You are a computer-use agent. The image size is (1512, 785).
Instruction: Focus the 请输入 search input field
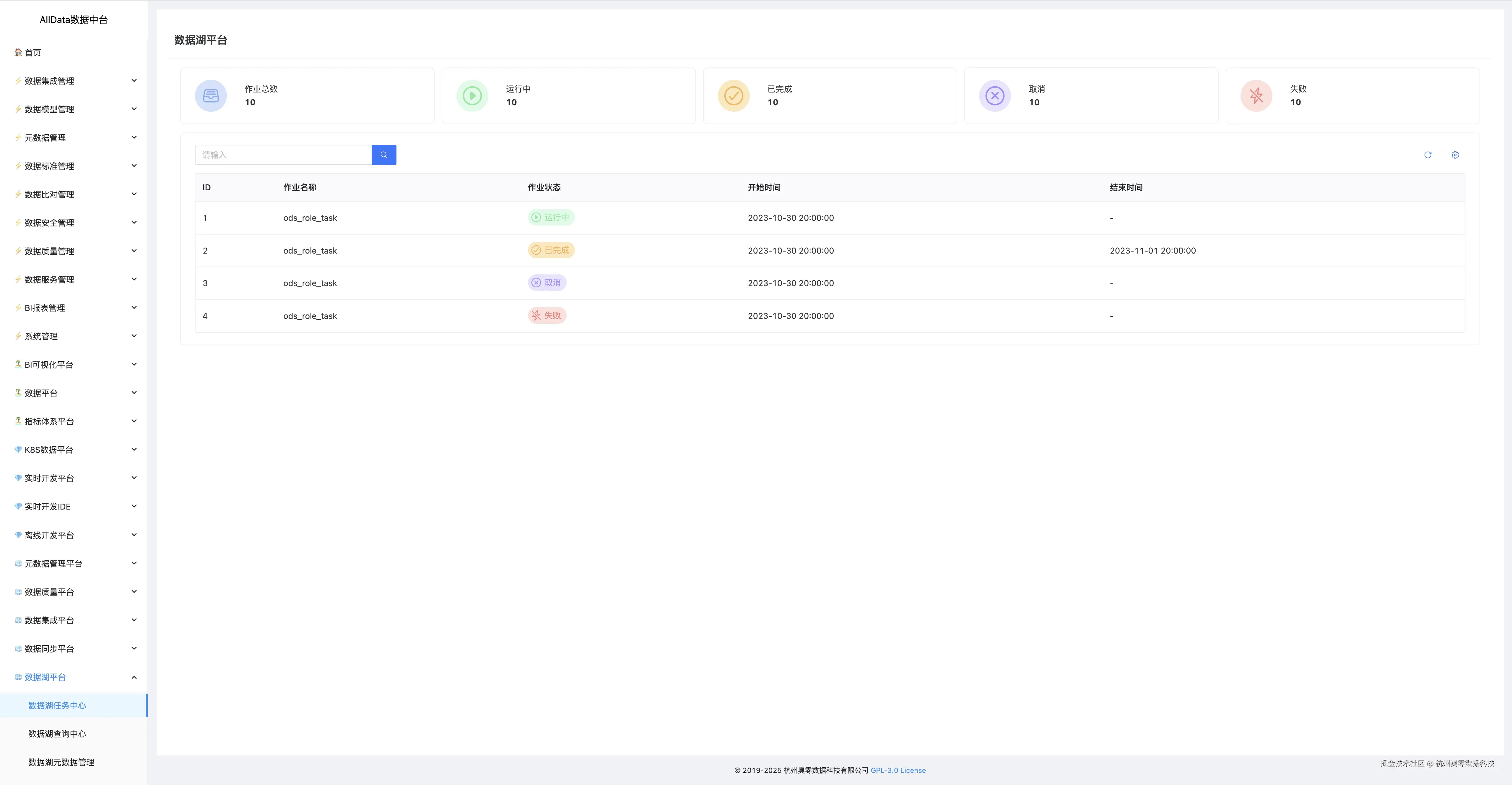(x=283, y=155)
